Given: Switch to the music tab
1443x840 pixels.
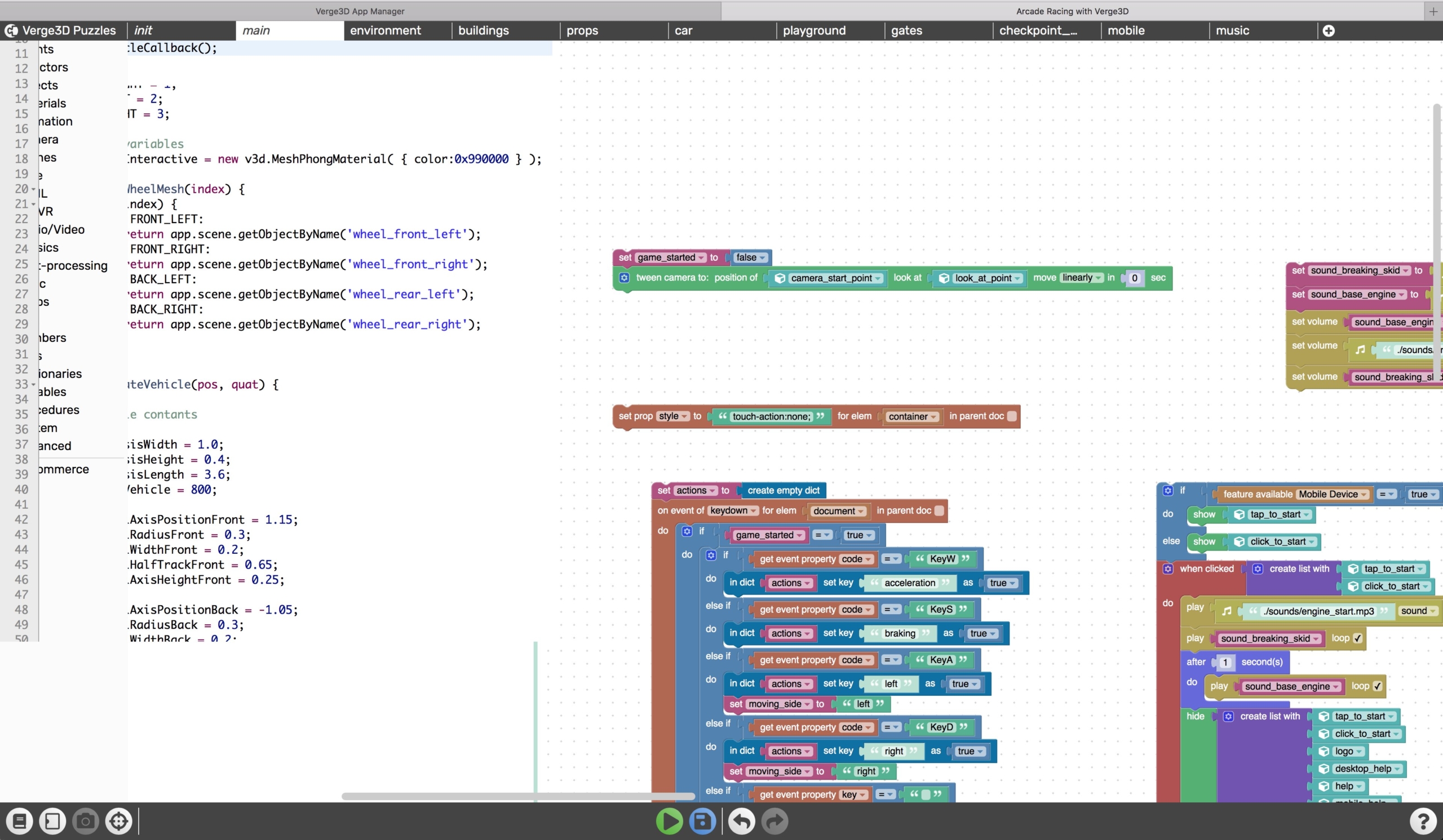Looking at the screenshot, I should click(1263, 31).
